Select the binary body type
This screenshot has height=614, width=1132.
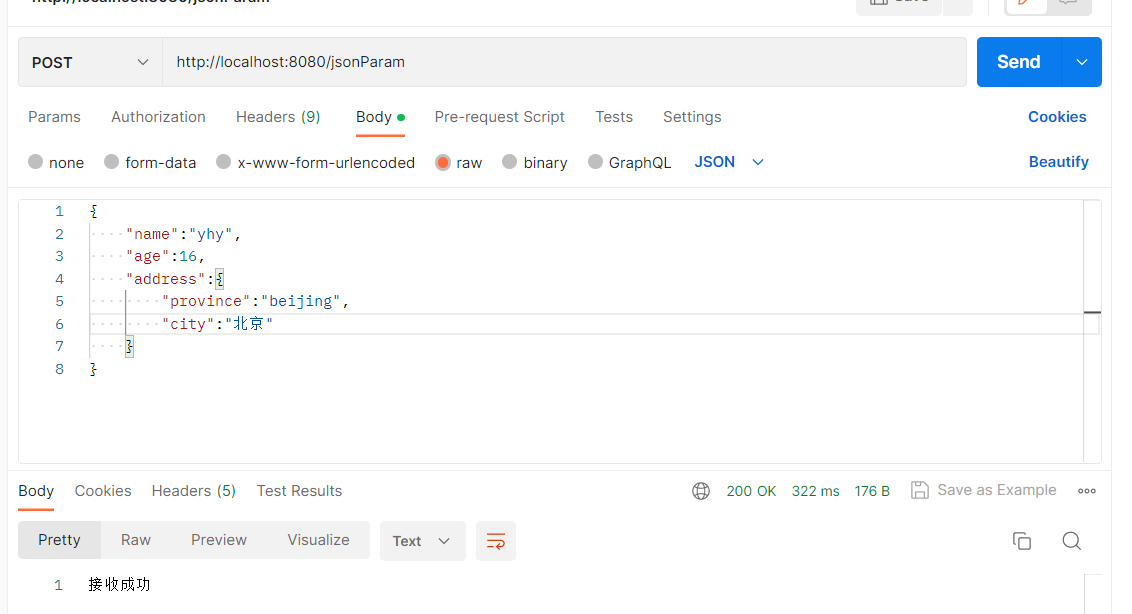pos(534,162)
